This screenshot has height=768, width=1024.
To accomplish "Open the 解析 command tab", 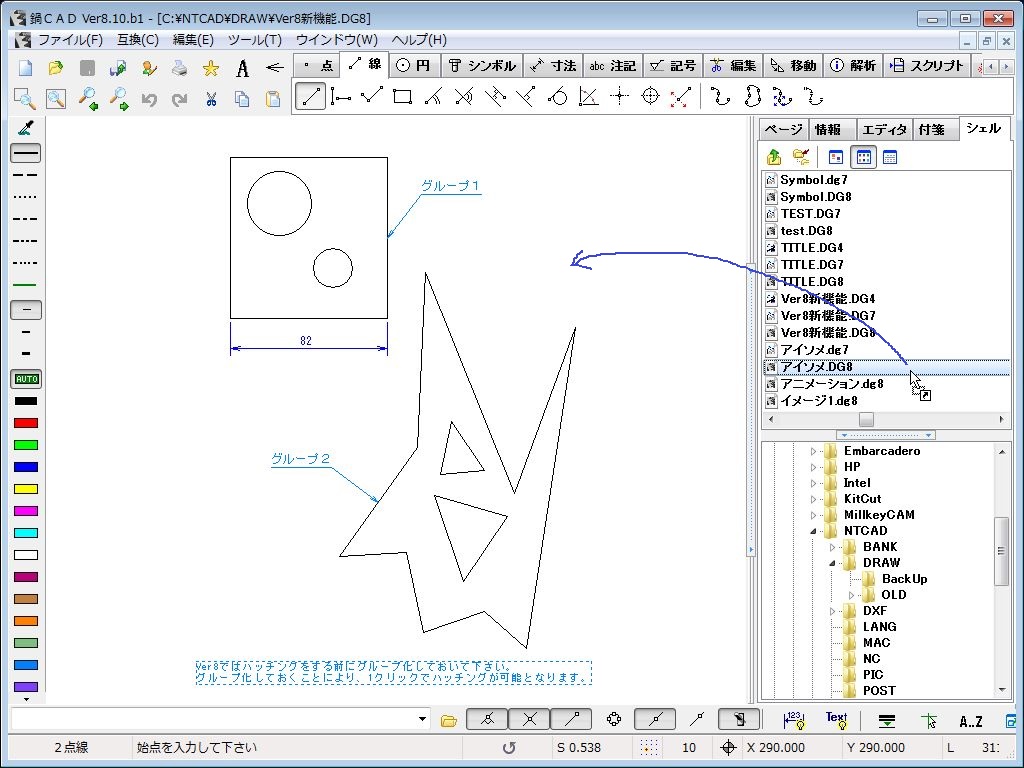I will pos(854,65).
